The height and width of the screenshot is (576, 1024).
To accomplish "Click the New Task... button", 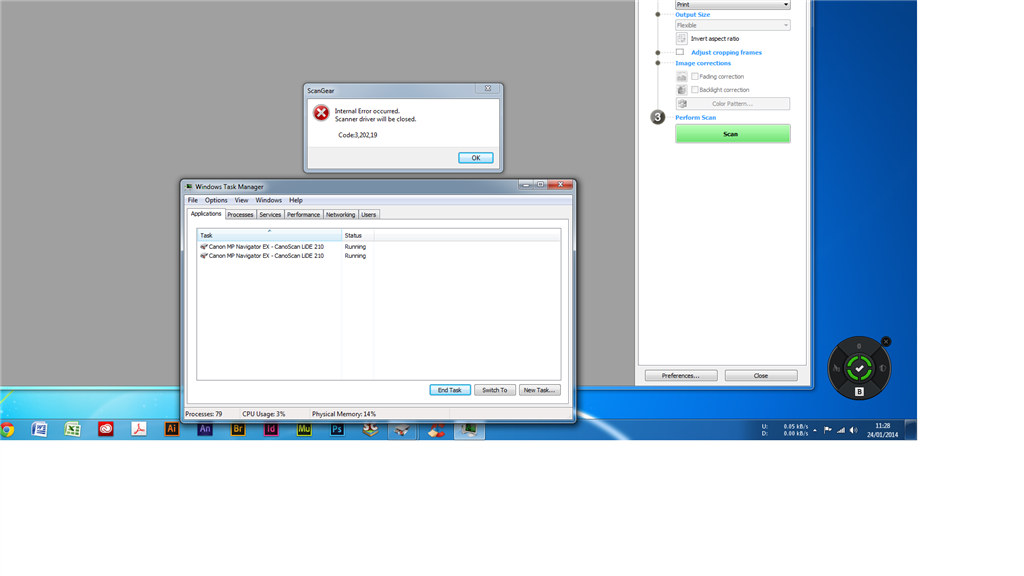I will [539, 390].
